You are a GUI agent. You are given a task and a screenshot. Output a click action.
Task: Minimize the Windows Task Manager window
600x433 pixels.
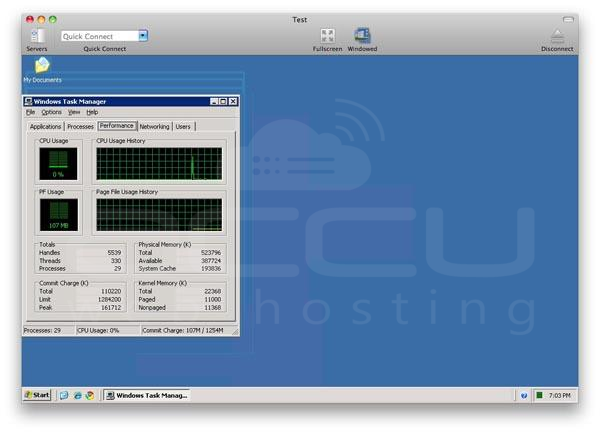[x=214, y=101]
